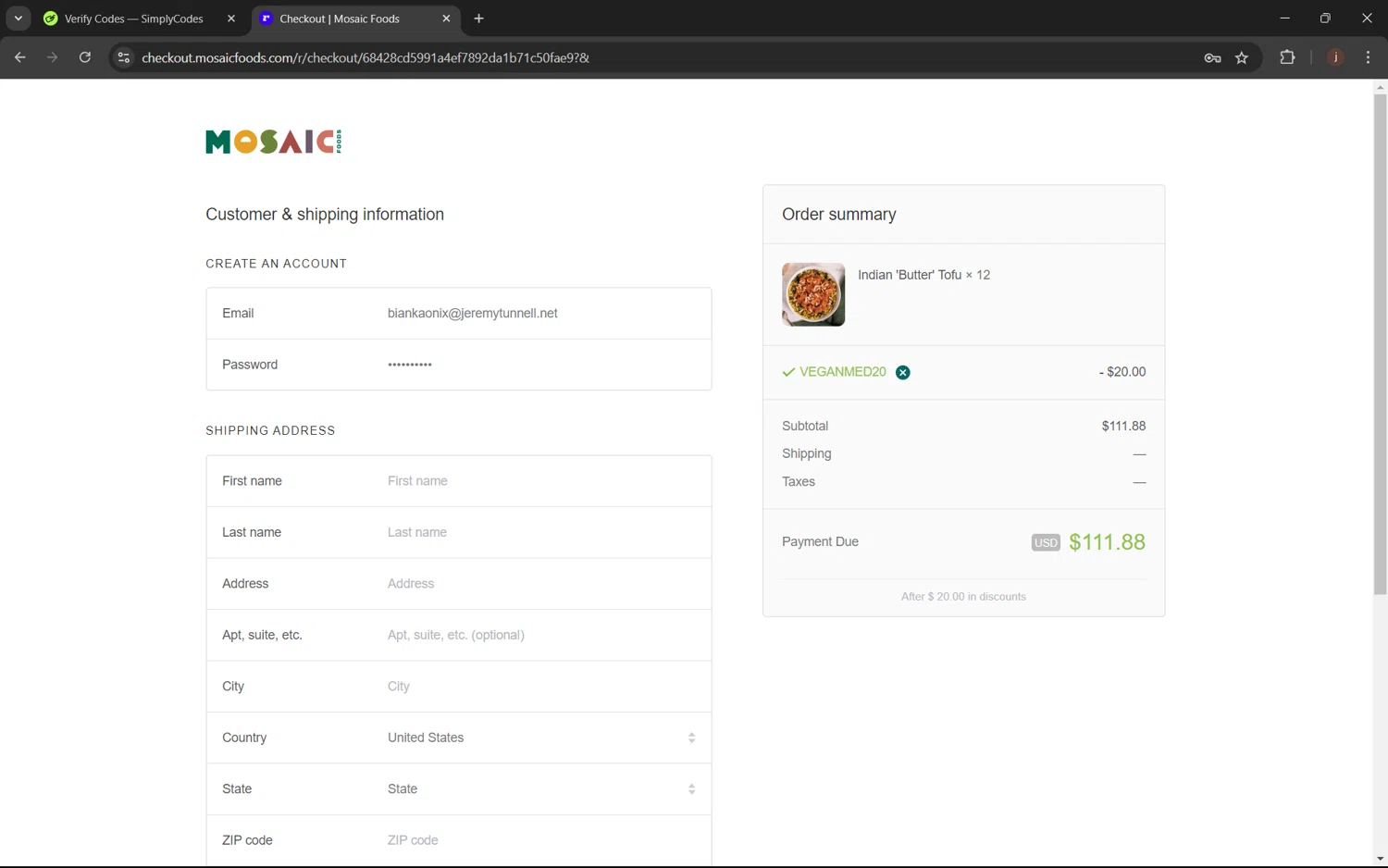Screen dimensions: 1388x868
Task: Click the browser back arrow
Action: pos(19,57)
